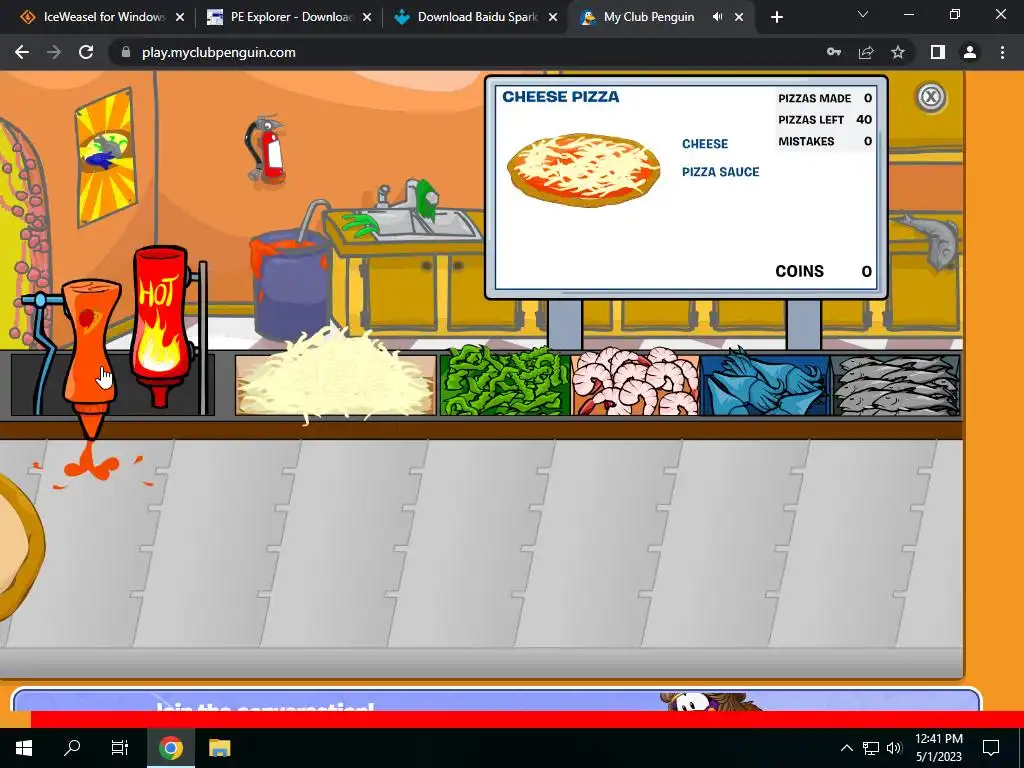The height and width of the screenshot is (768, 1024).
Task: Click the cheese pizza picture on order board
Action: coord(584,170)
